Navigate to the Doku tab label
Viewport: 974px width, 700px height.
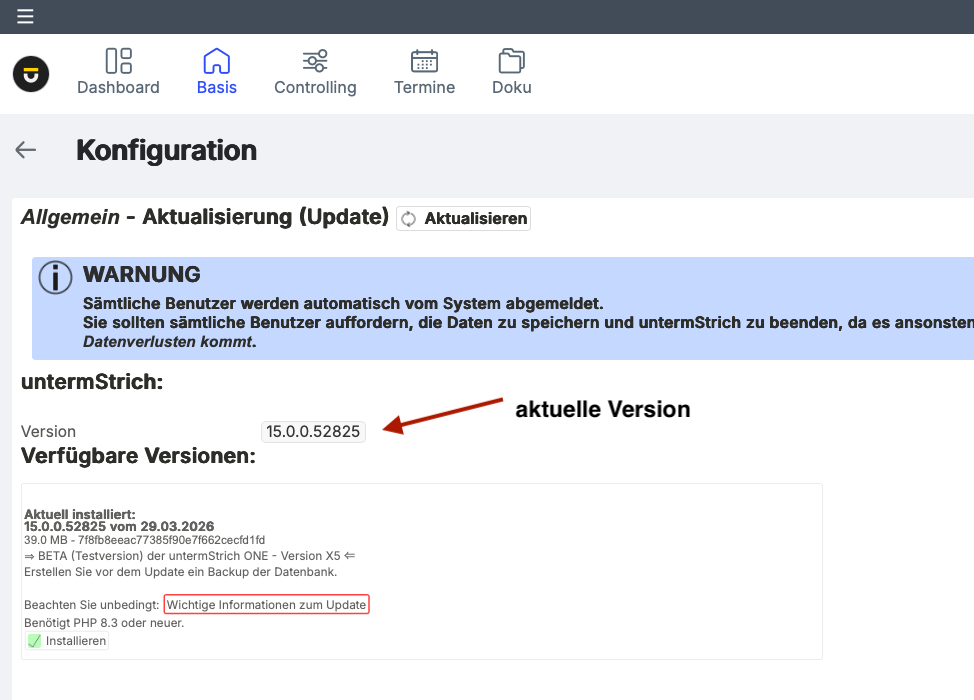click(511, 88)
